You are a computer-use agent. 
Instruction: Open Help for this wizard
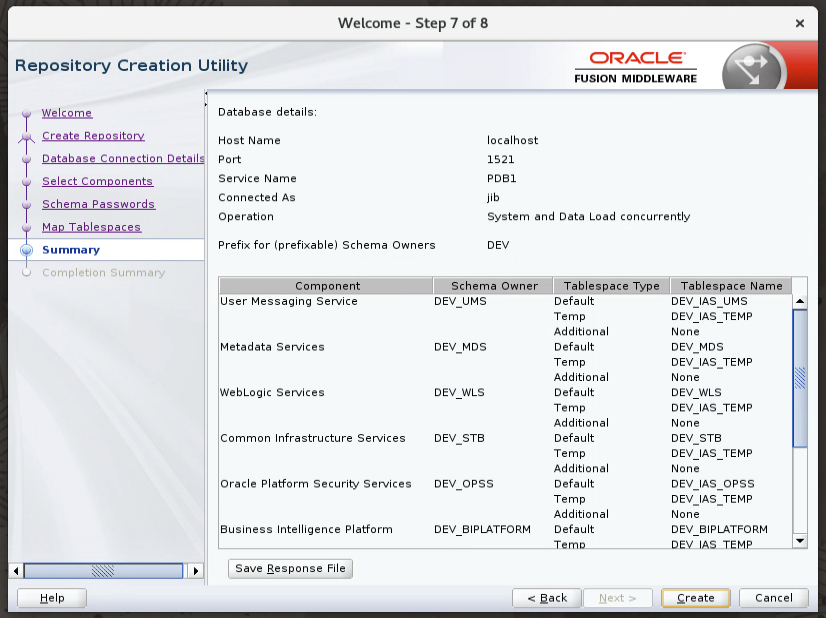coord(52,598)
